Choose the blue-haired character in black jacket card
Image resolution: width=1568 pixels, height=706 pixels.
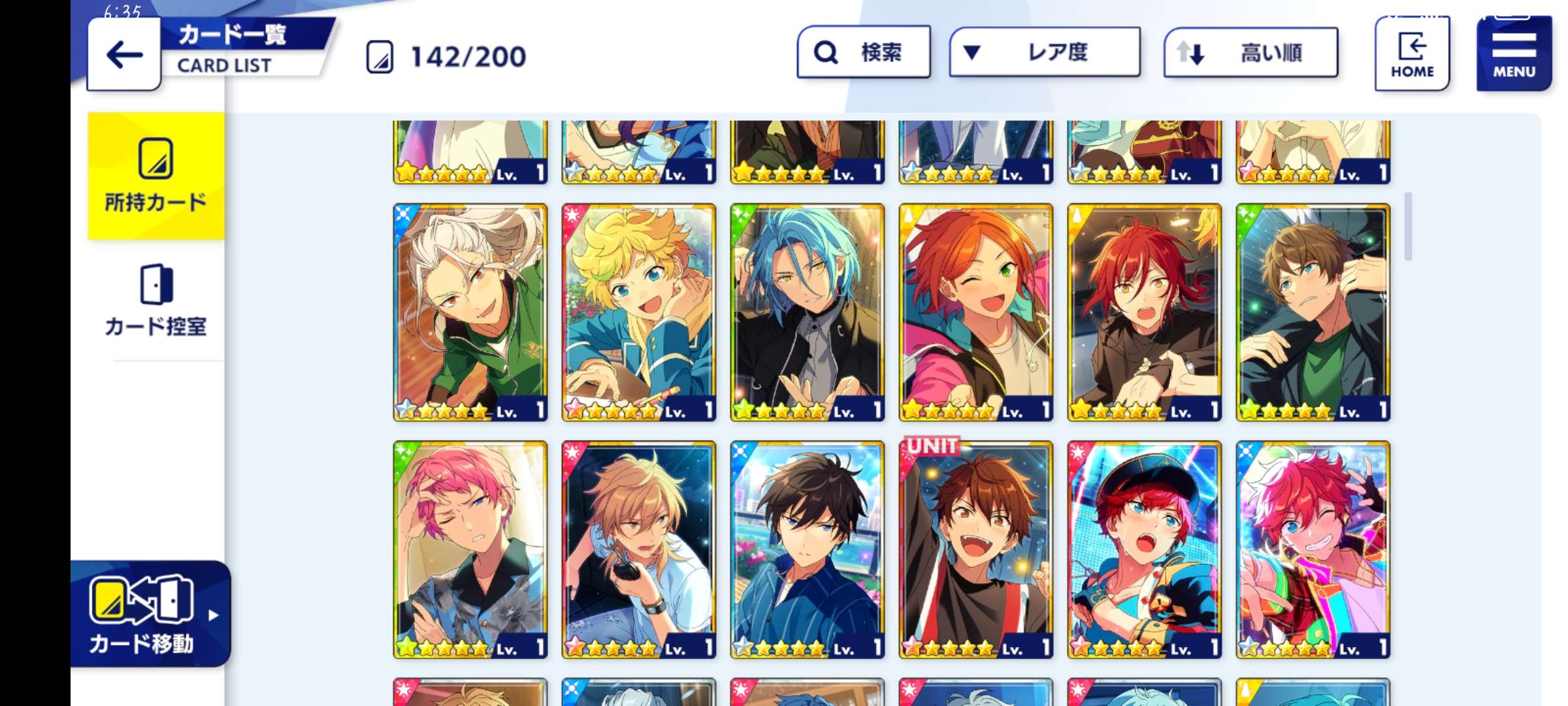click(x=808, y=312)
